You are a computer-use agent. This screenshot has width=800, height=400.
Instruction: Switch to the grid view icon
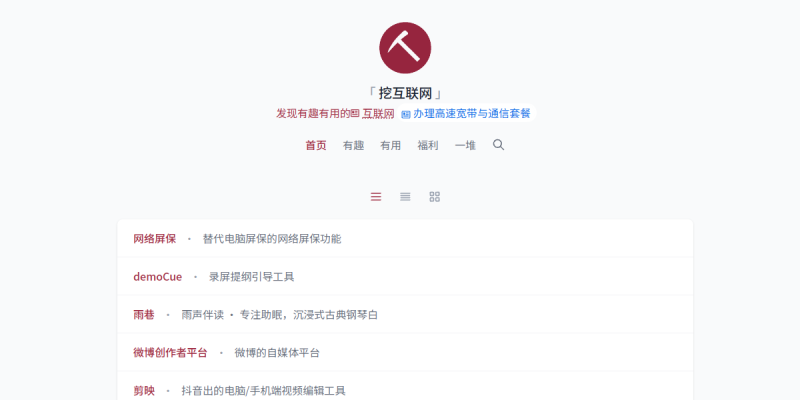[x=435, y=197]
